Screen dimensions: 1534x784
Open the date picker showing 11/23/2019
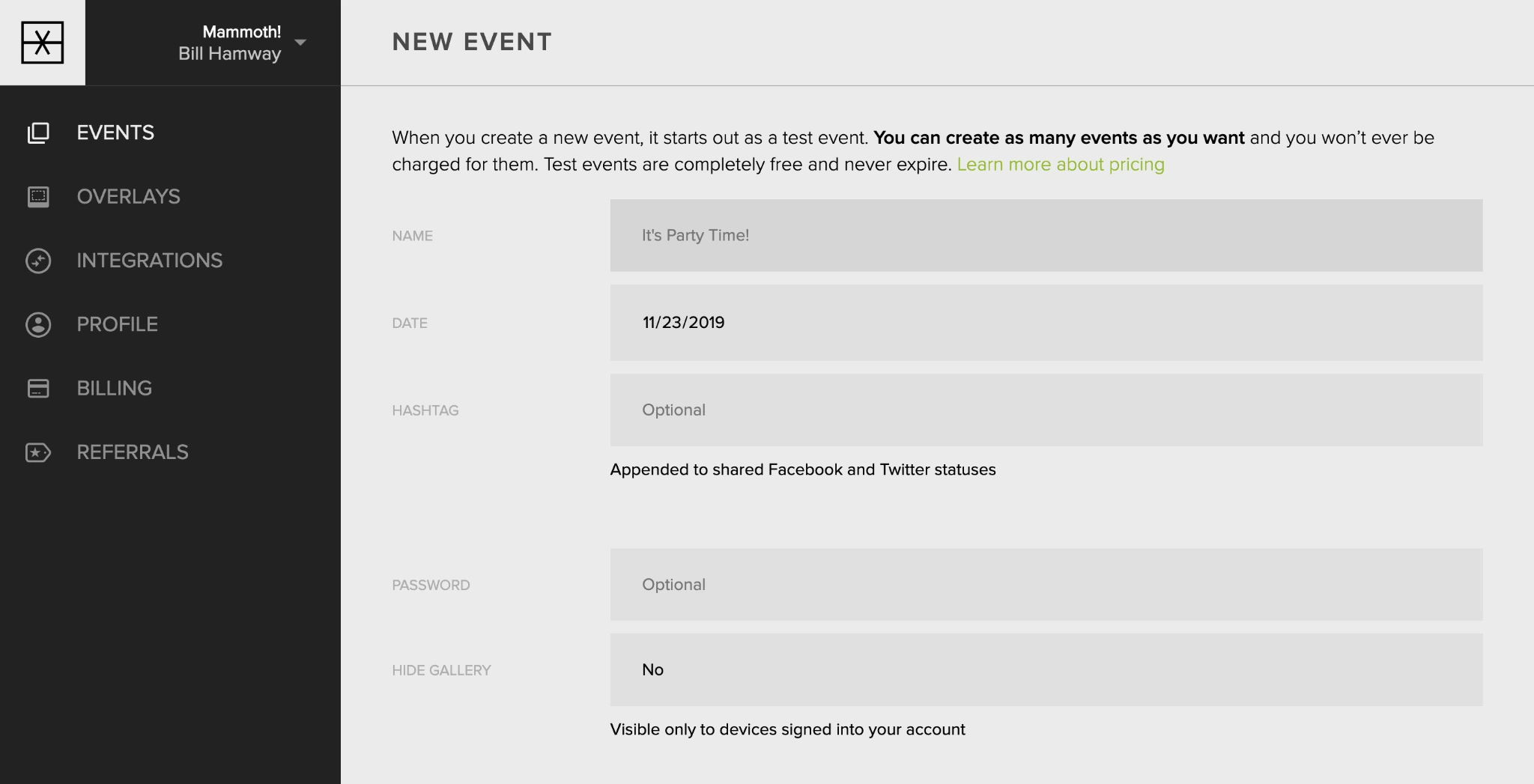[1046, 323]
